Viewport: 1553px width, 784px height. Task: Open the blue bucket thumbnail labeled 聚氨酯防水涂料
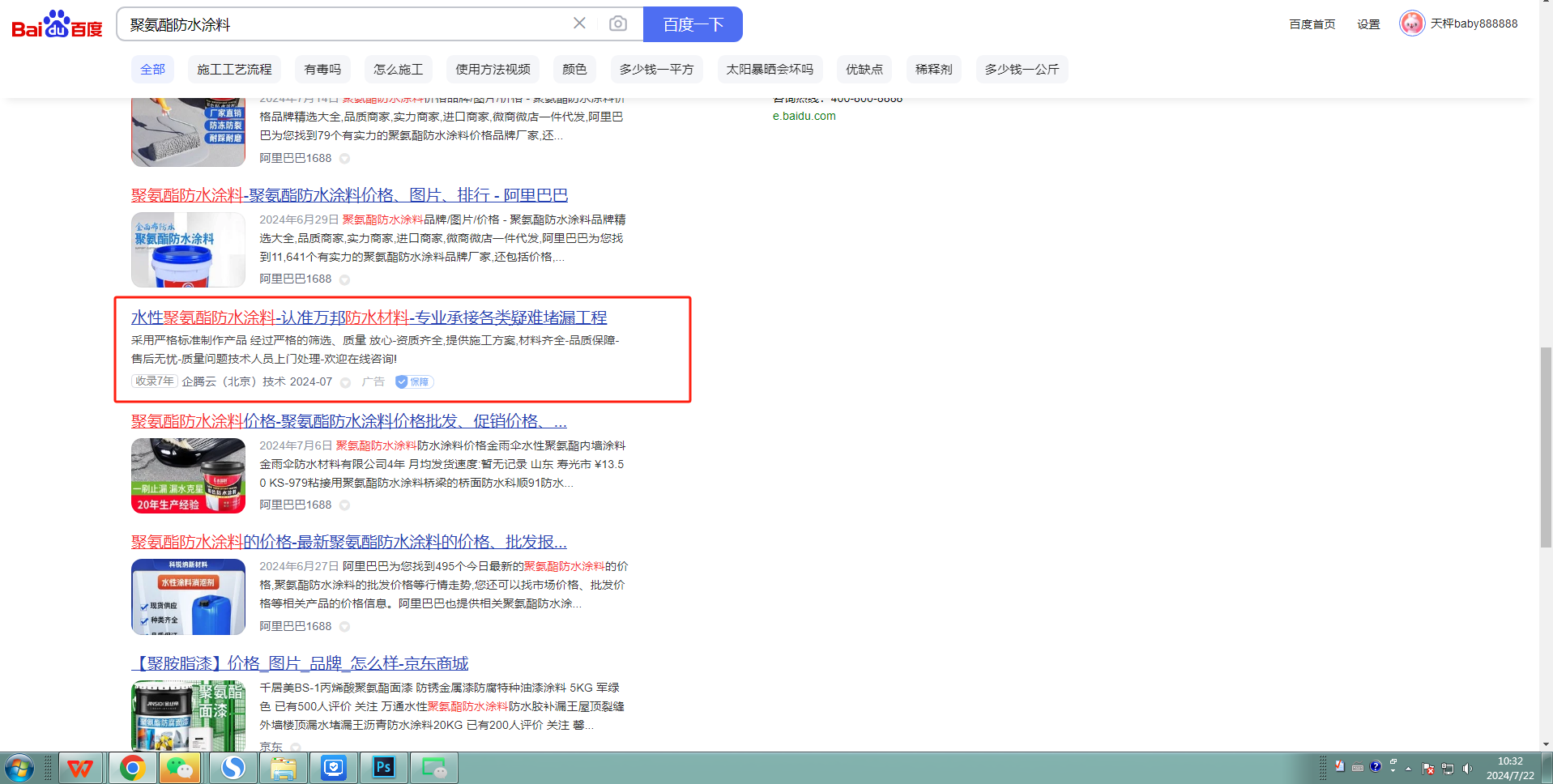(x=188, y=249)
